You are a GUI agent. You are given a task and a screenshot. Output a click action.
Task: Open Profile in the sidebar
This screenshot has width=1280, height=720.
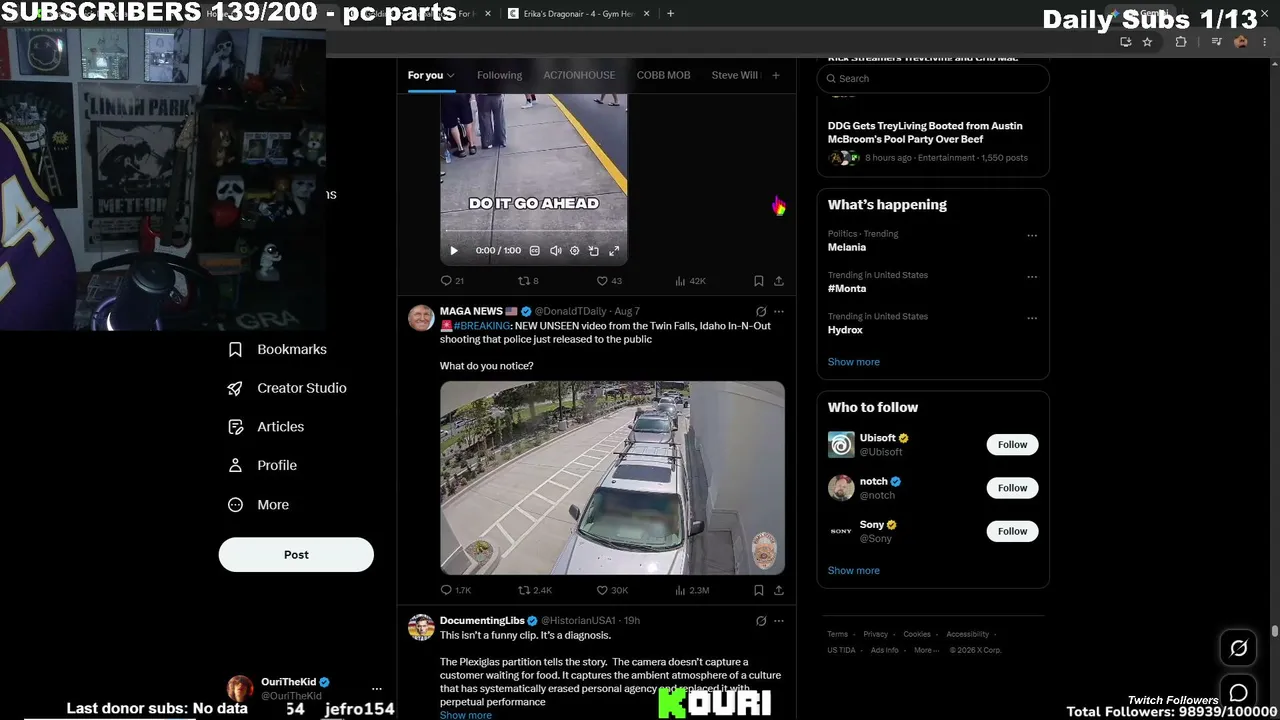coord(262,465)
